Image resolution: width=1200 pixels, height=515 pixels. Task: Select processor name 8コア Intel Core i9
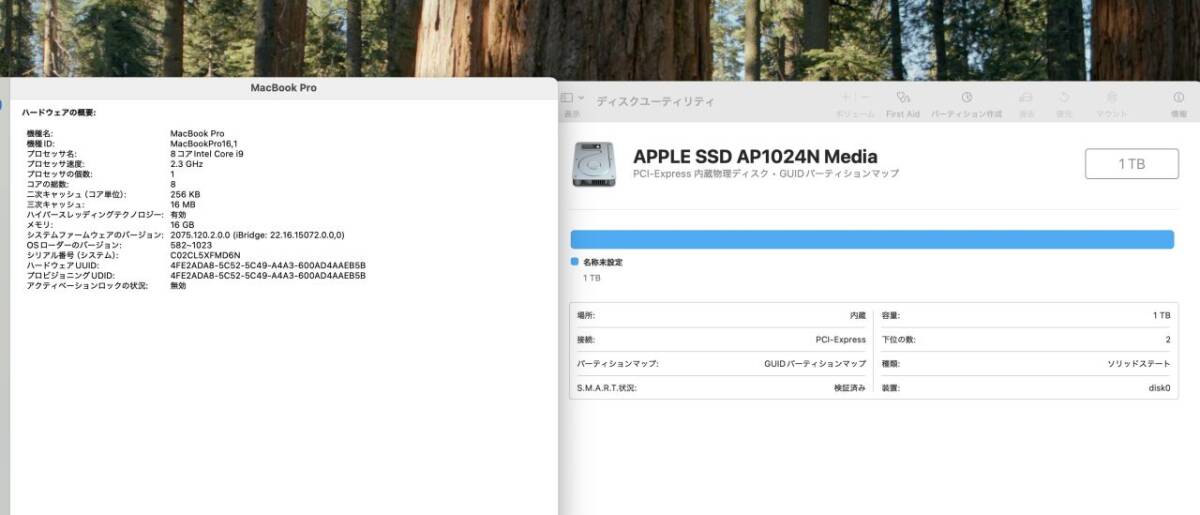(x=207, y=153)
